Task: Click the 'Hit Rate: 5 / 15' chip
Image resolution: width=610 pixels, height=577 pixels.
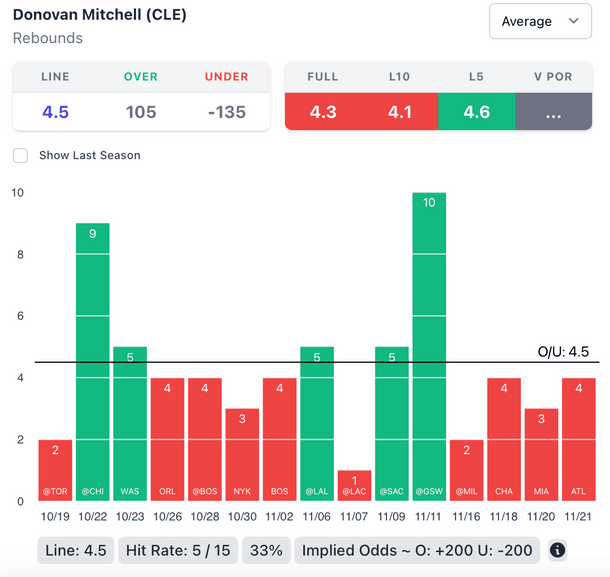Action: click(x=178, y=550)
